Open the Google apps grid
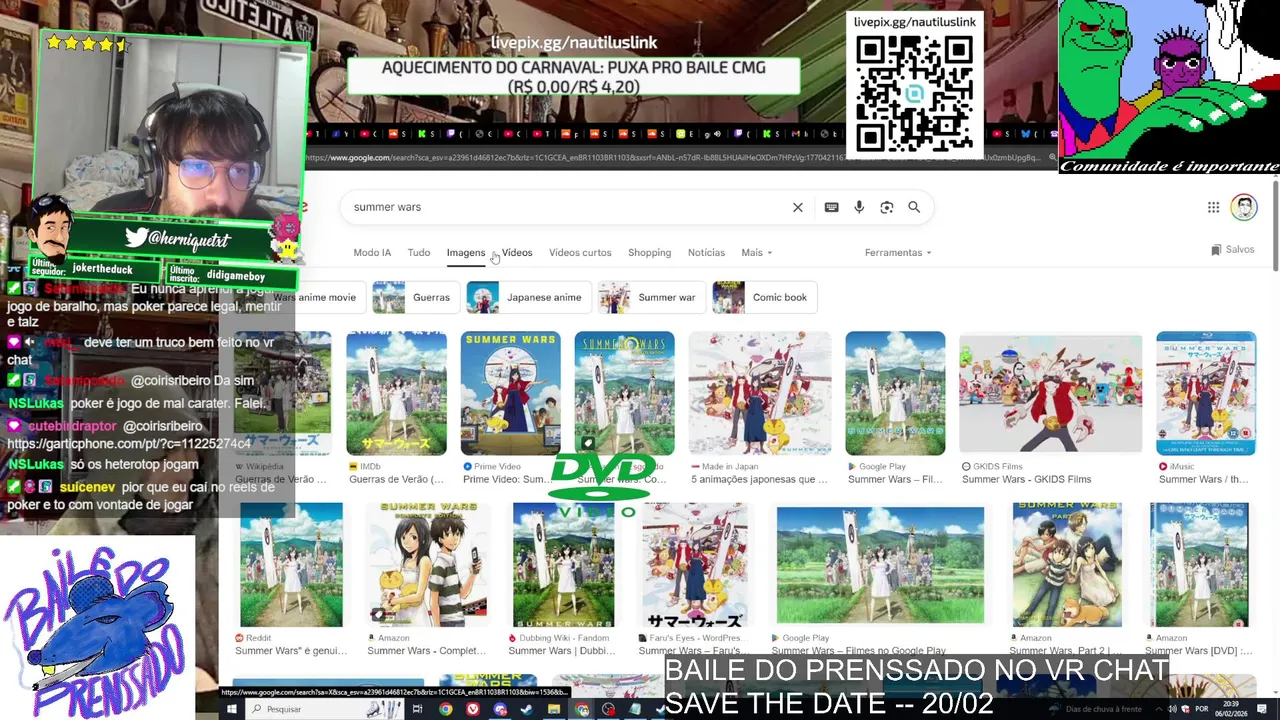 click(x=1213, y=207)
